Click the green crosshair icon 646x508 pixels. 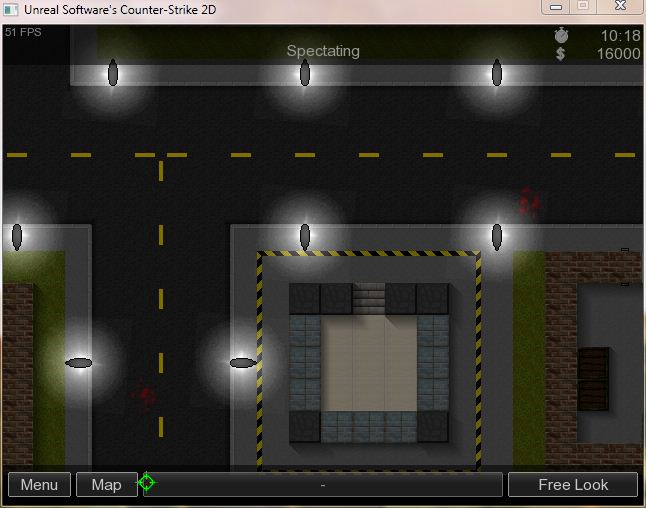click(147, 482)
